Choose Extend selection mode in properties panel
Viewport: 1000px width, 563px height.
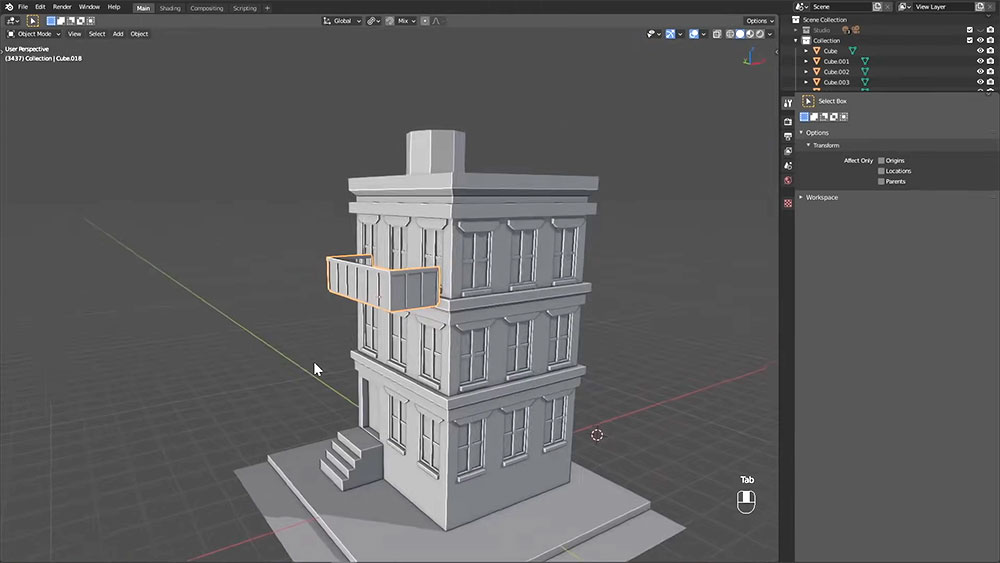point(814,117)
